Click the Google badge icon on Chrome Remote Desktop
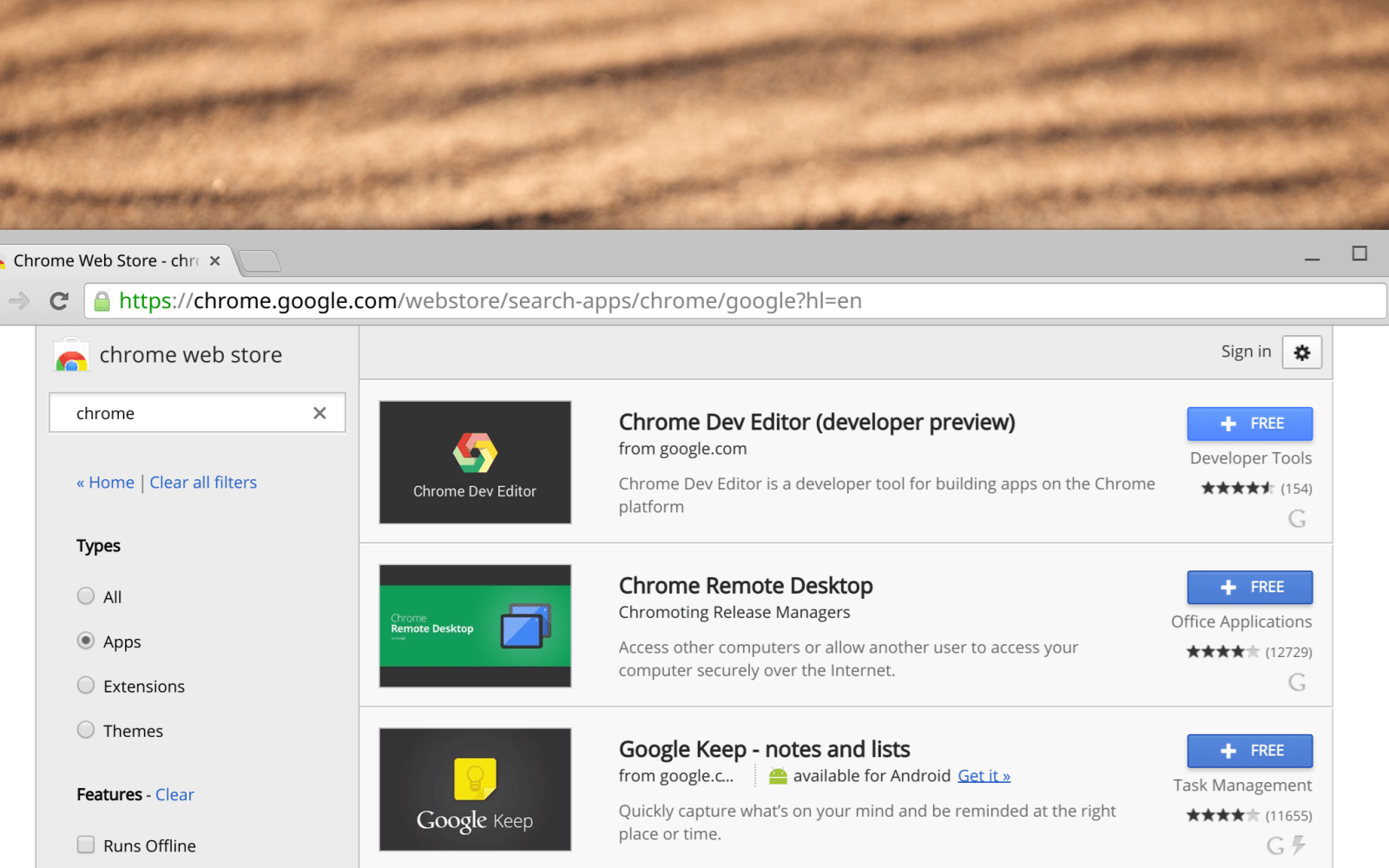This screenshot has width=1389, height=868. (x=1297, y=682)
